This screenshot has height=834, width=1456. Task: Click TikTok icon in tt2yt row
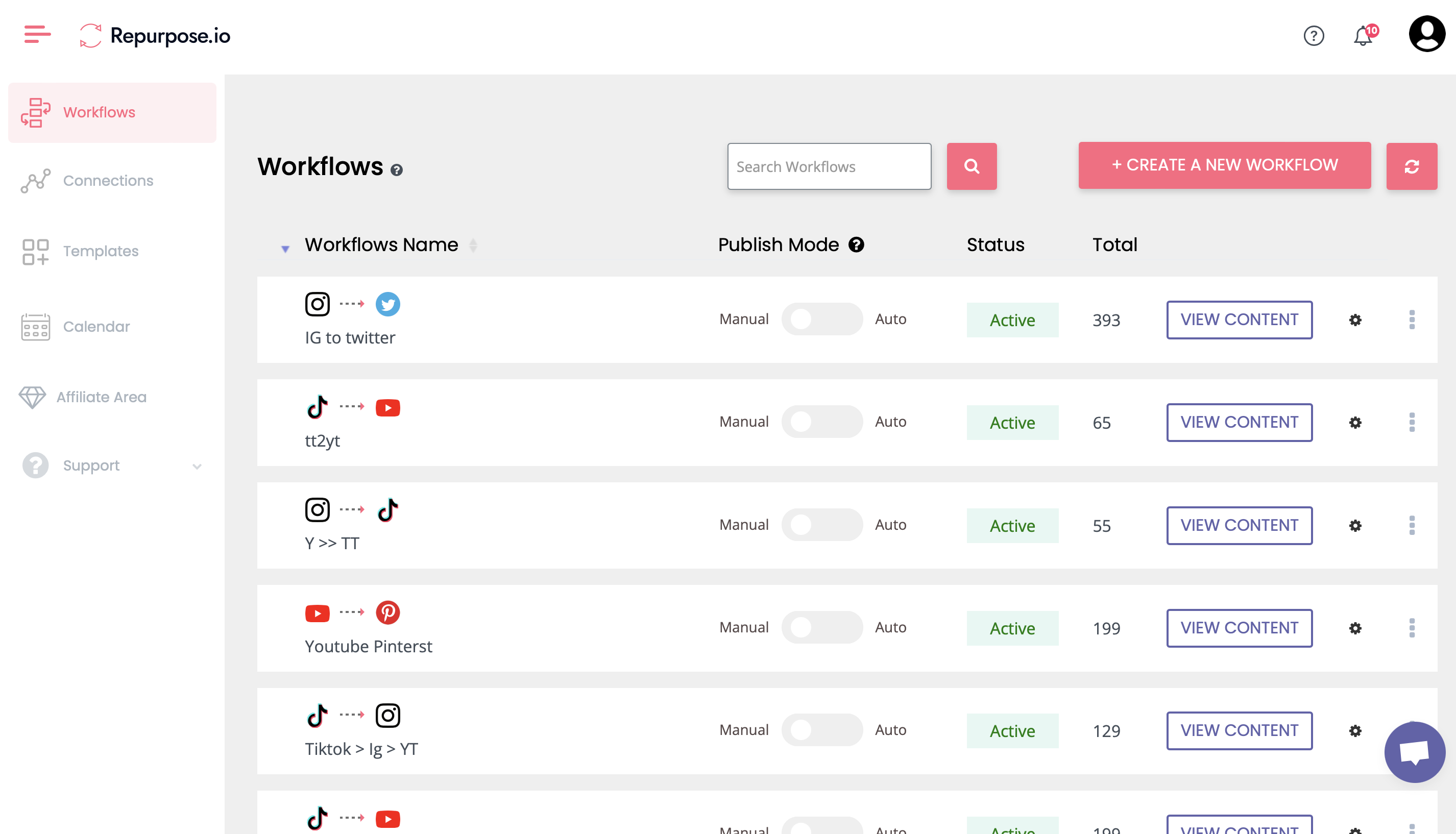318,407
